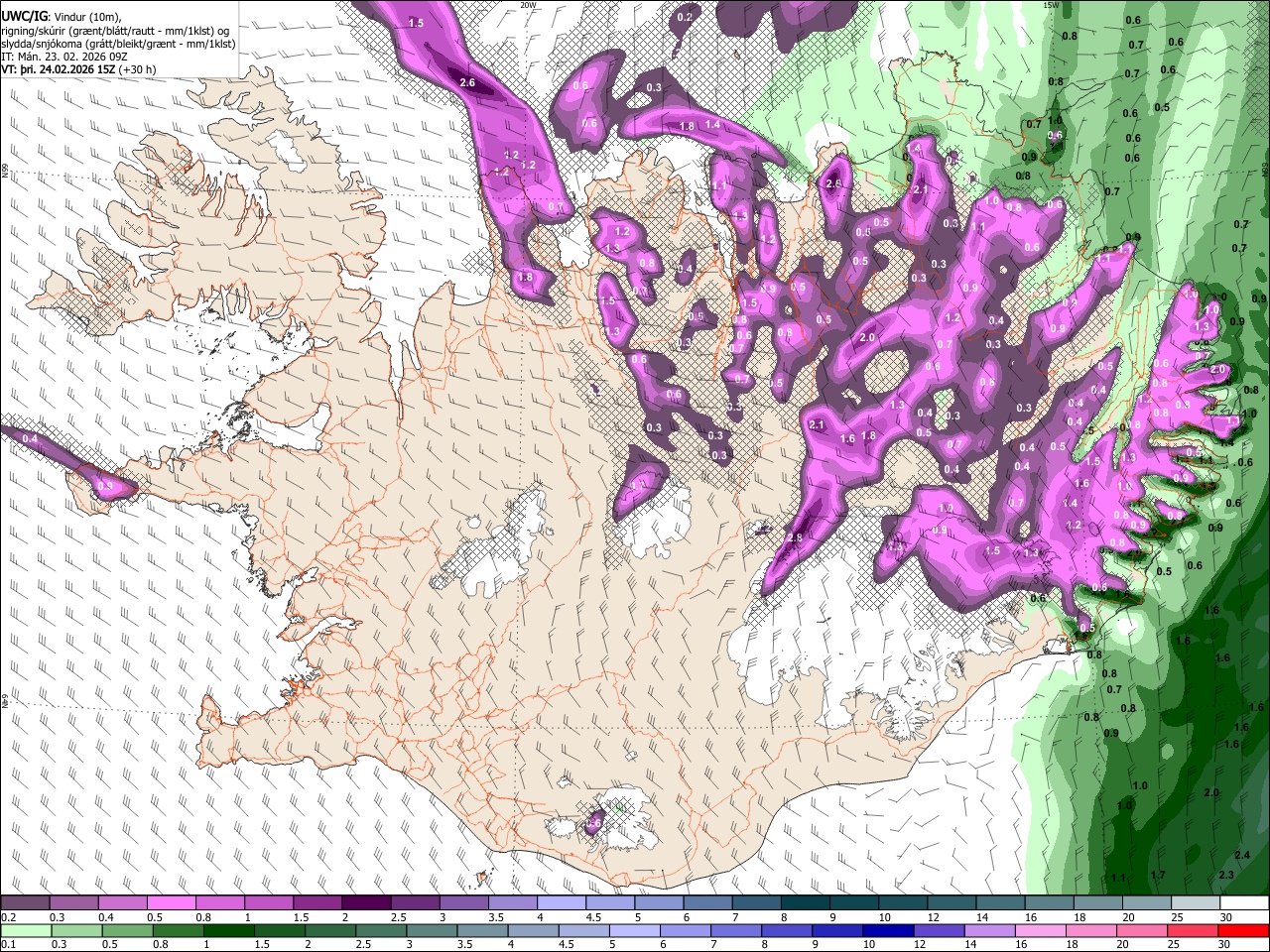Click the UWC/IG title in the header
This screenshot has width=1270, height=952.
[24, 16]
